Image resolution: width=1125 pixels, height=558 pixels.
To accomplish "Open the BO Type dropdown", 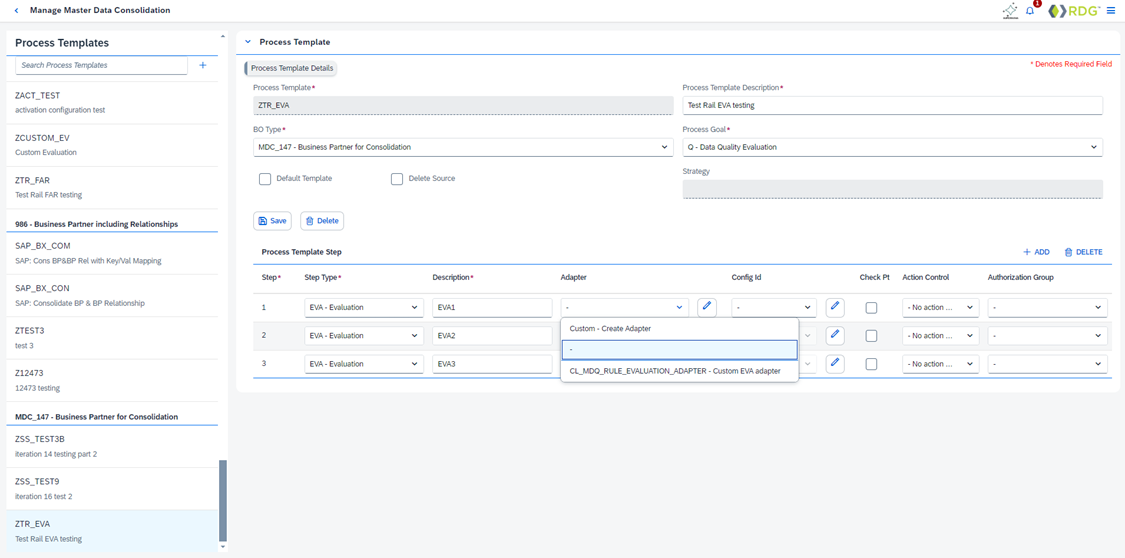I will coord(463,147).
